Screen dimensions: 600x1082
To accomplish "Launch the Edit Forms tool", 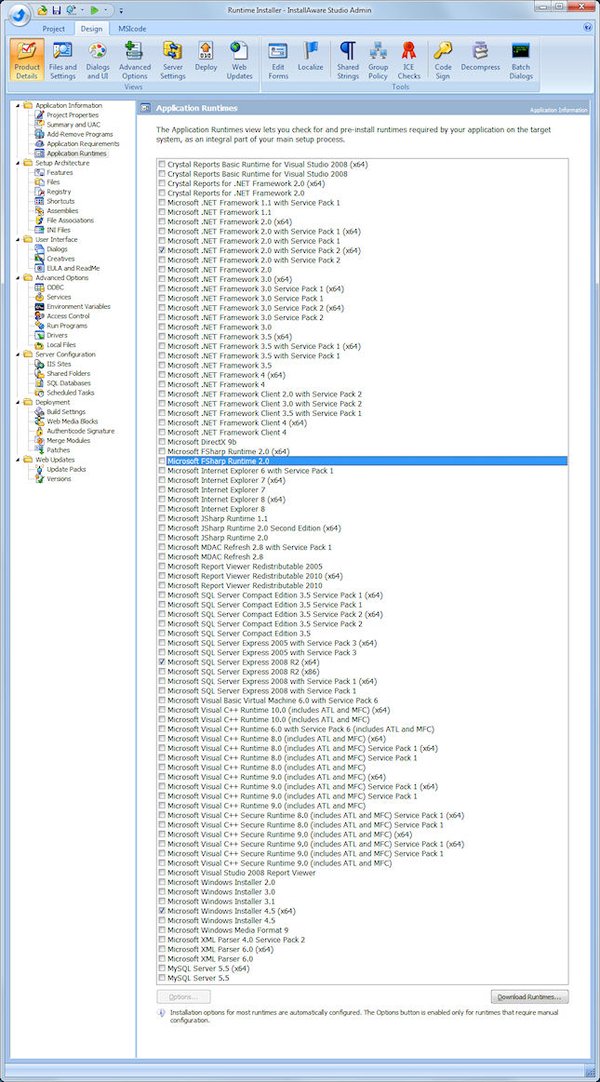I will point(278,61).
